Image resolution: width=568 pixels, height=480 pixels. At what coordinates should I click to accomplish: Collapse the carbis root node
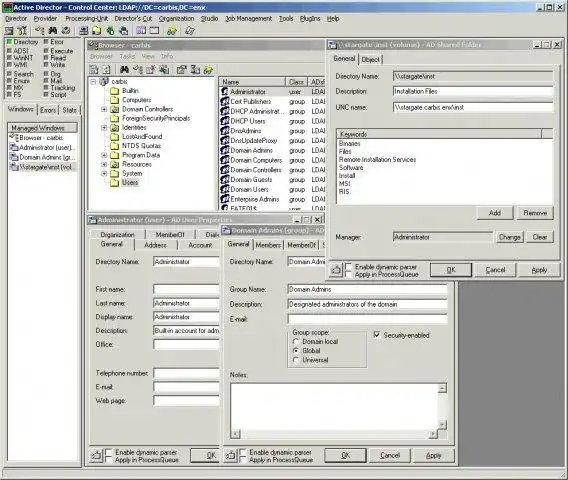click(x=93, y=82)
